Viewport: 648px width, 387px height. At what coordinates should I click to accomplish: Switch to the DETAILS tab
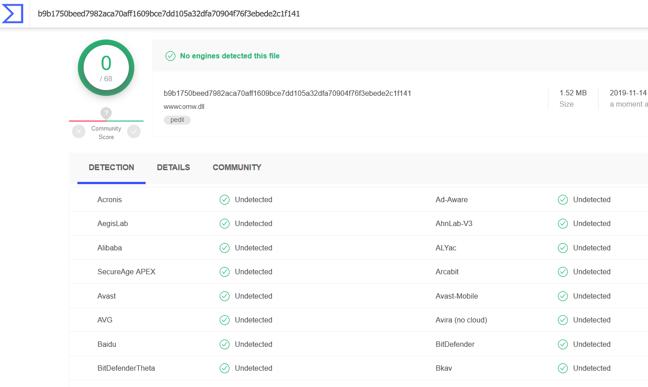(x=173, y=167)
